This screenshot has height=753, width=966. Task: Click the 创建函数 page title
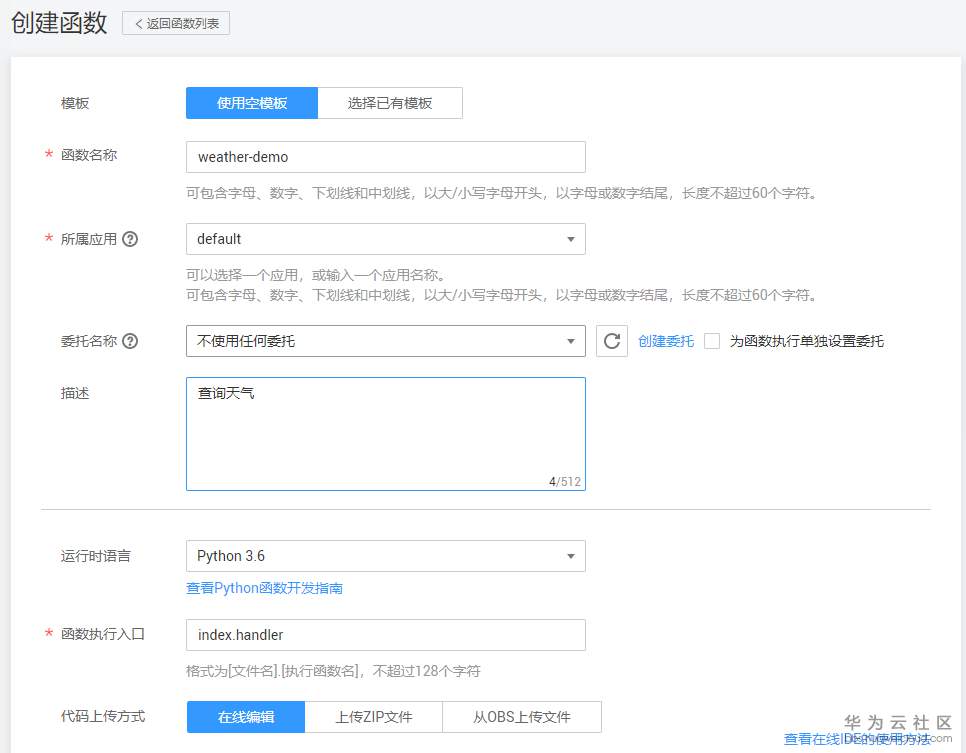click(59, 23)
